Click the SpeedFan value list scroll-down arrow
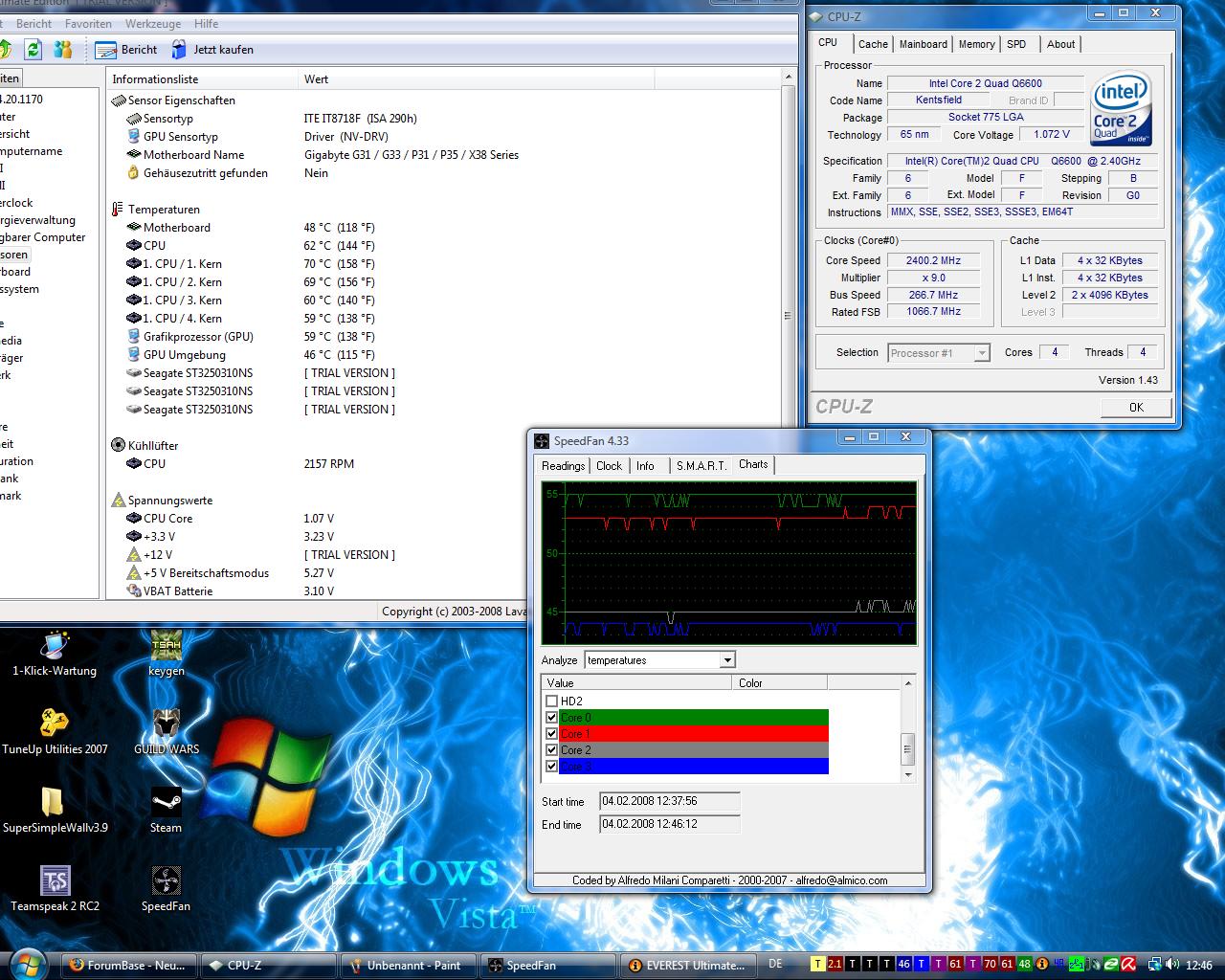This screenshot has width=1225, height=980. [x=908, y=776]
